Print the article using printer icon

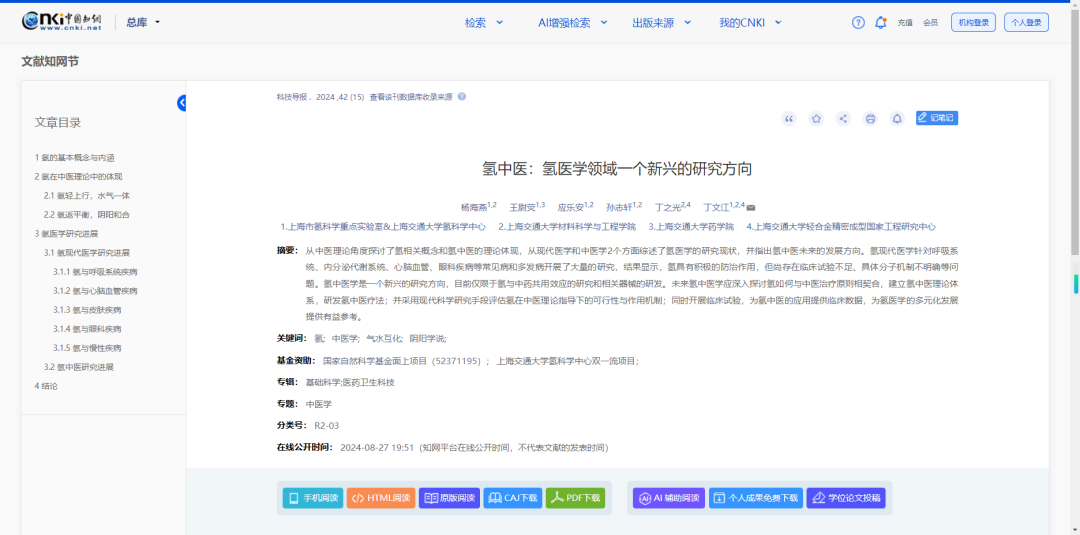click(x=870, y=118)
